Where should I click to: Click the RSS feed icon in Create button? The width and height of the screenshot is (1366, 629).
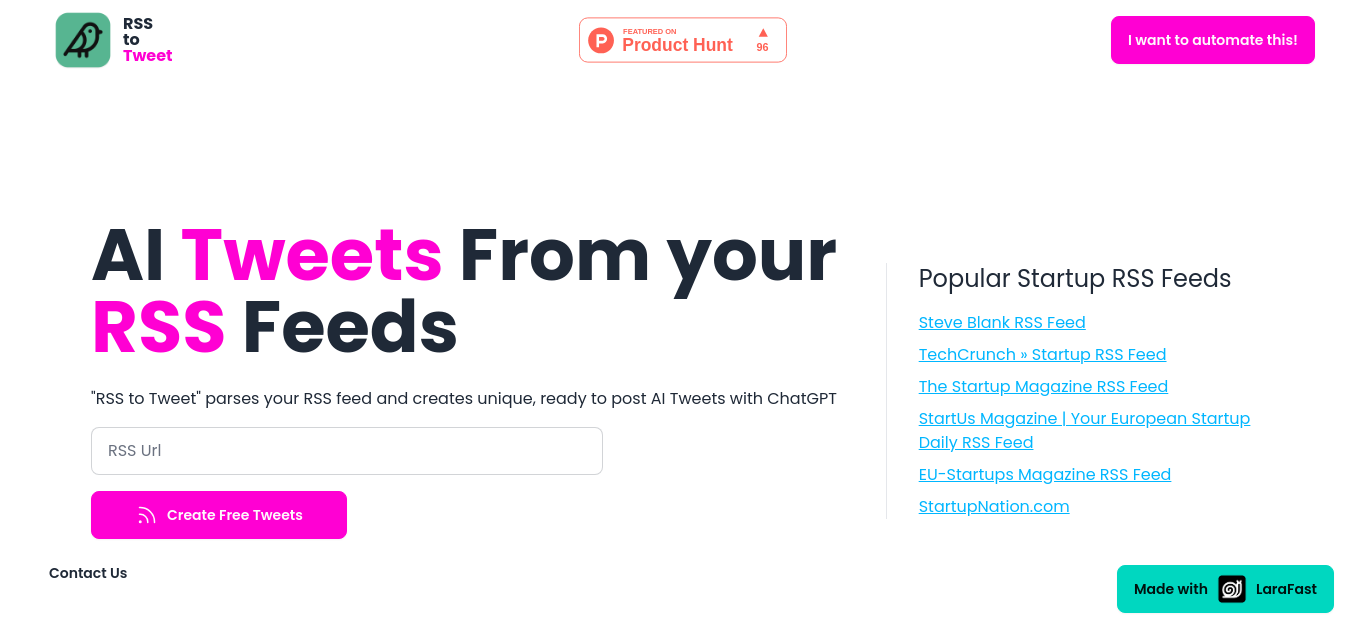pos(147,515)
